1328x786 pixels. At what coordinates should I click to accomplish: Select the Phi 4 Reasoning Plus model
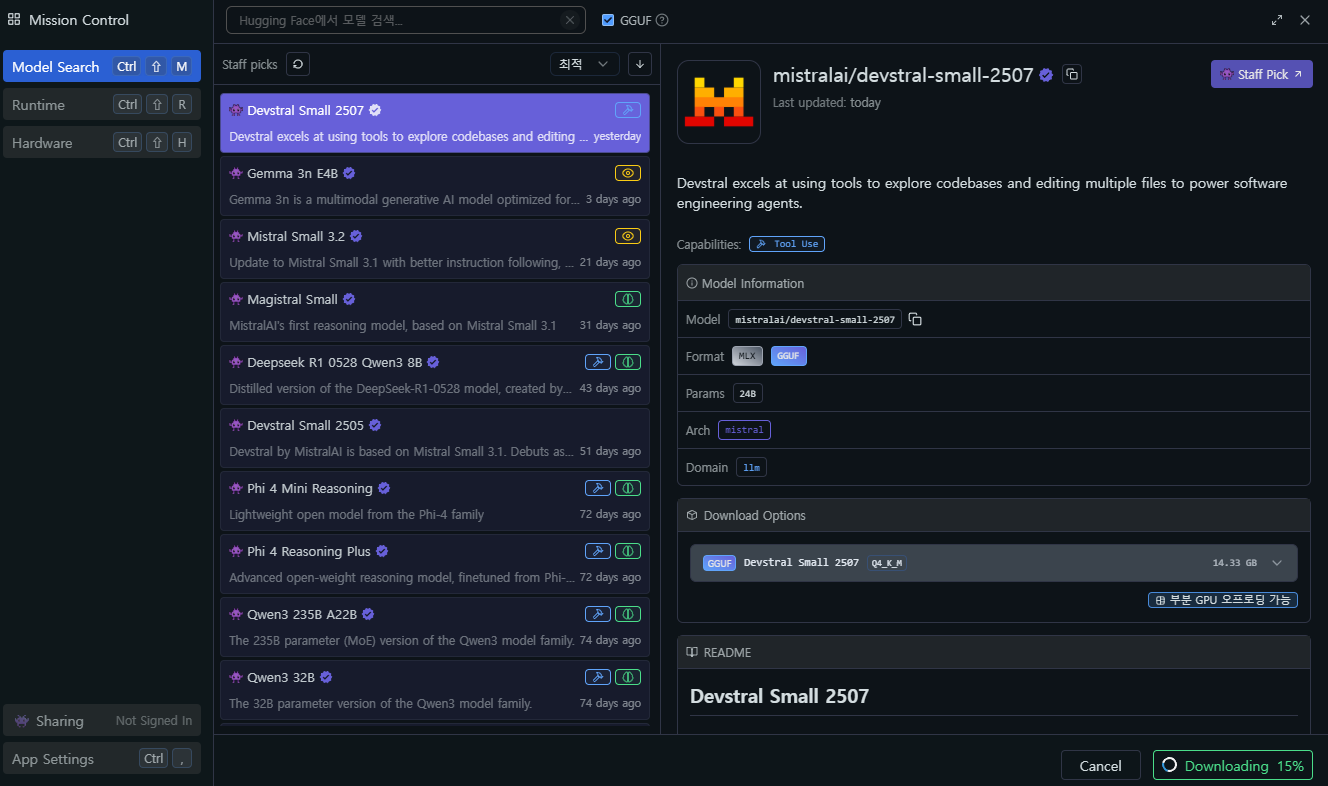[x=435, y=564]
